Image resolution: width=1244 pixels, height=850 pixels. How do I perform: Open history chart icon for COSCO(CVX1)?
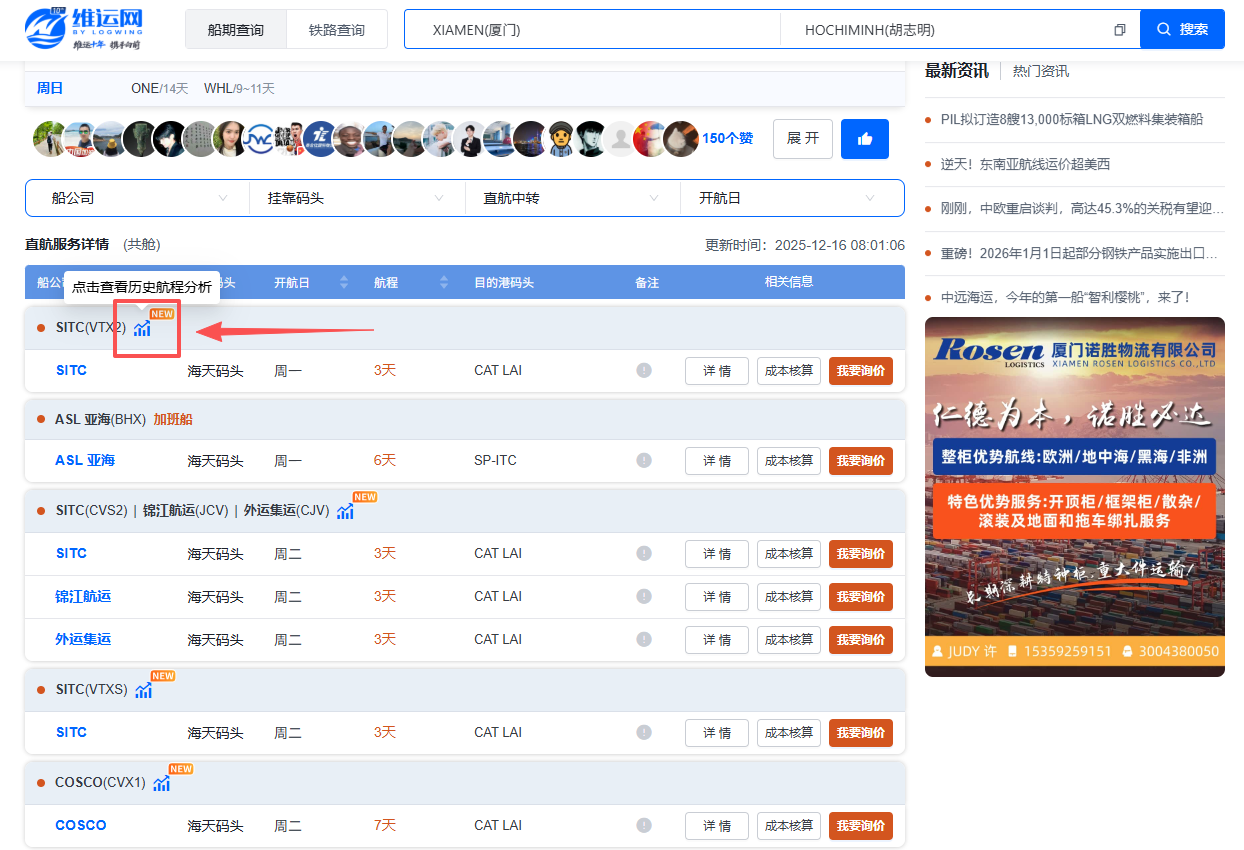coord(162,783)
